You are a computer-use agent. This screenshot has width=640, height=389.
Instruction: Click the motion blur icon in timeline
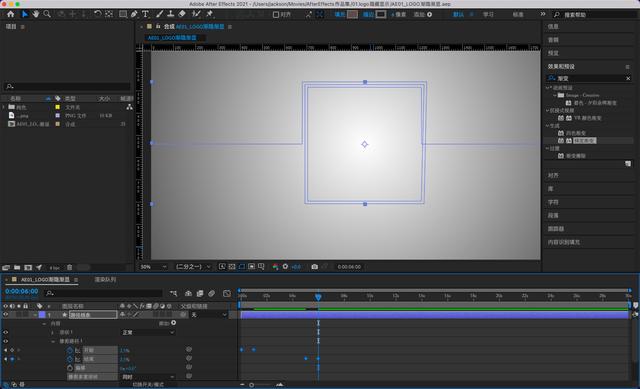(211, 293)
